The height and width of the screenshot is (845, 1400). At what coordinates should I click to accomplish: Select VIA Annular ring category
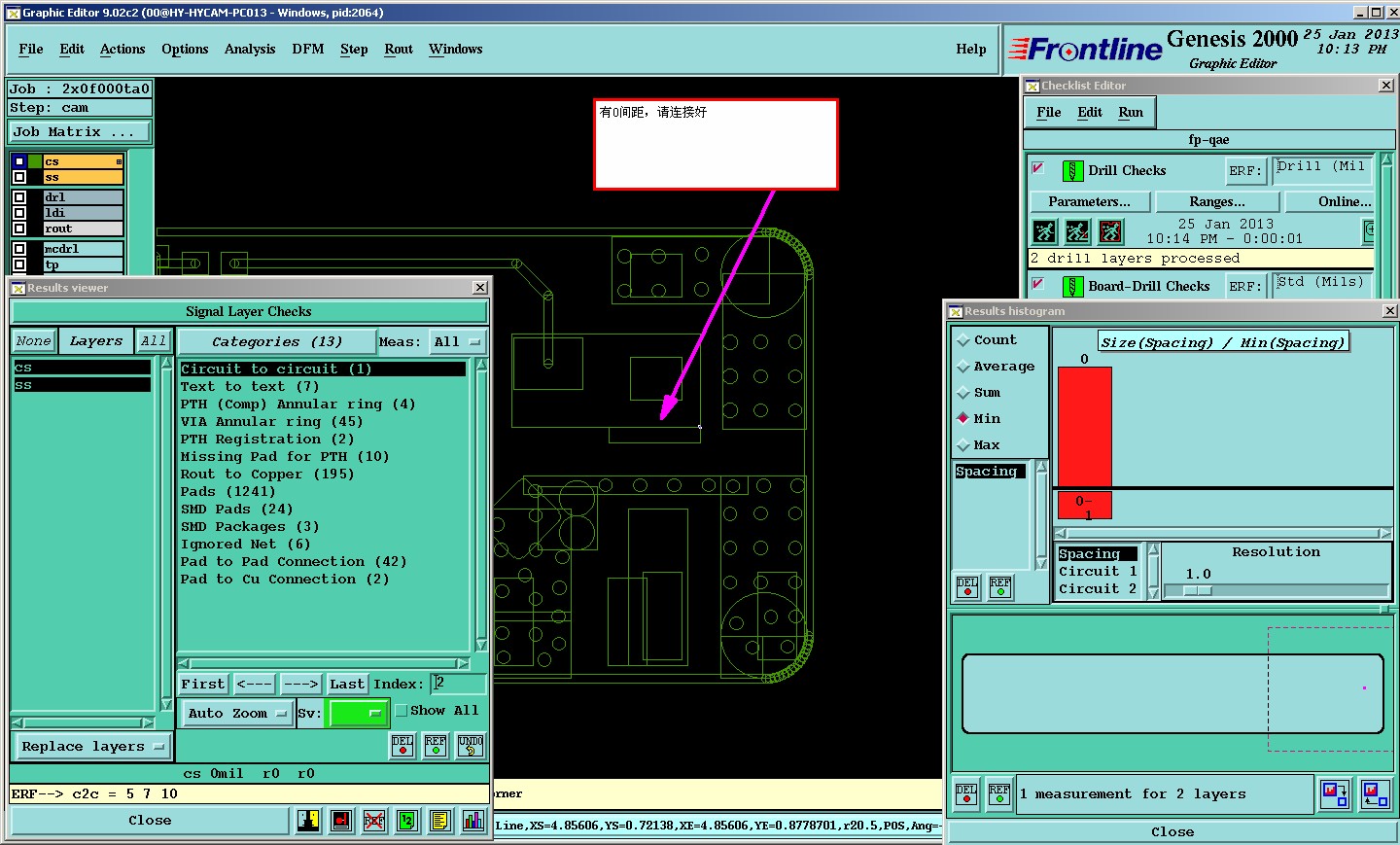(x=271, y=421)
